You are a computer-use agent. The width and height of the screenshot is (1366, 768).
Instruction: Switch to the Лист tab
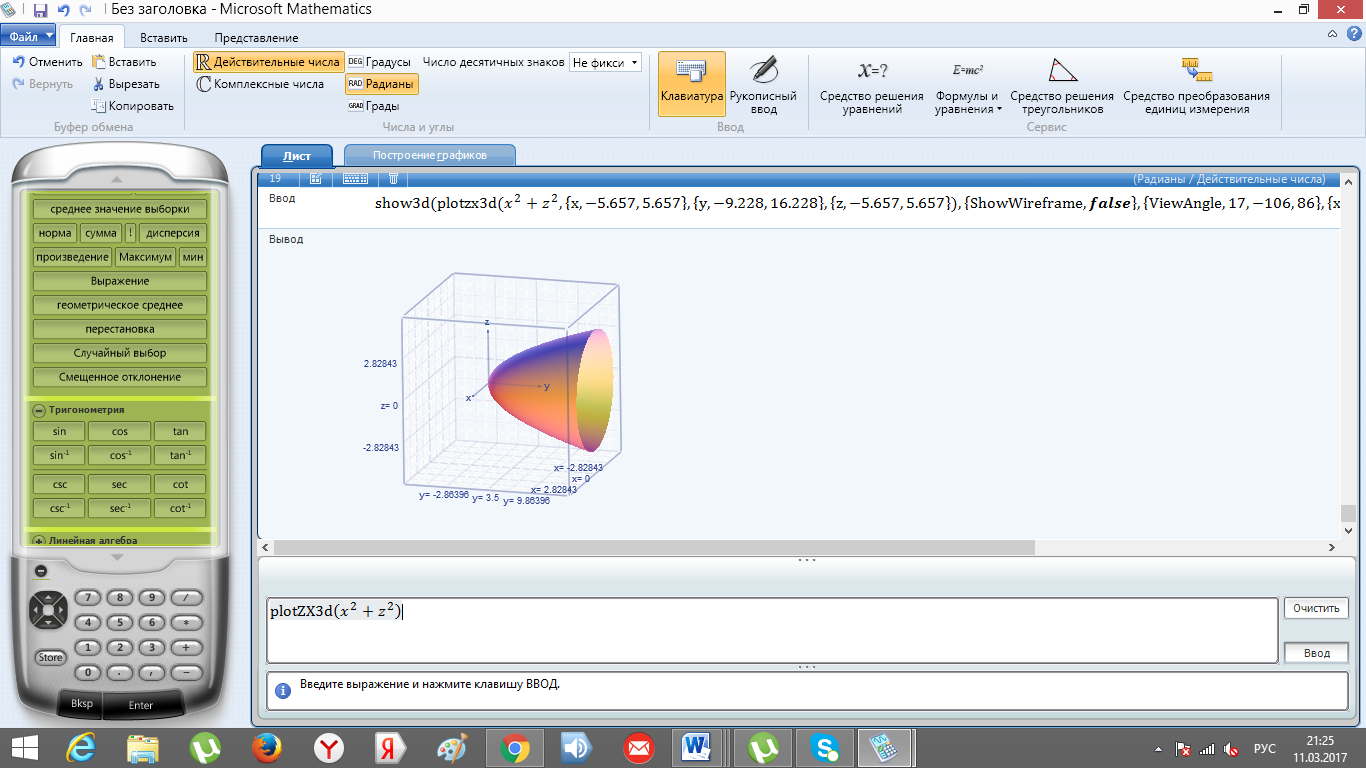[297, 156]
